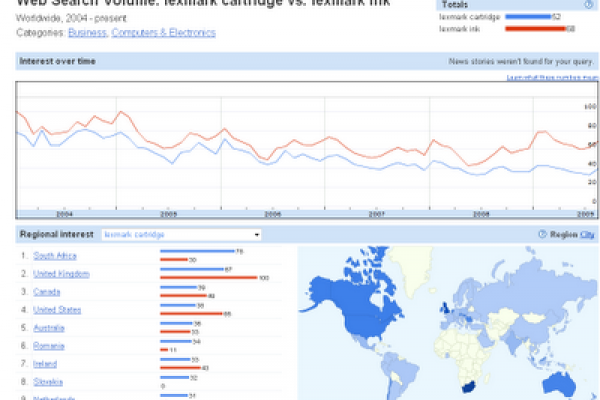
Task: Select South Africa in regional list
Action: (x=55, y=255)
